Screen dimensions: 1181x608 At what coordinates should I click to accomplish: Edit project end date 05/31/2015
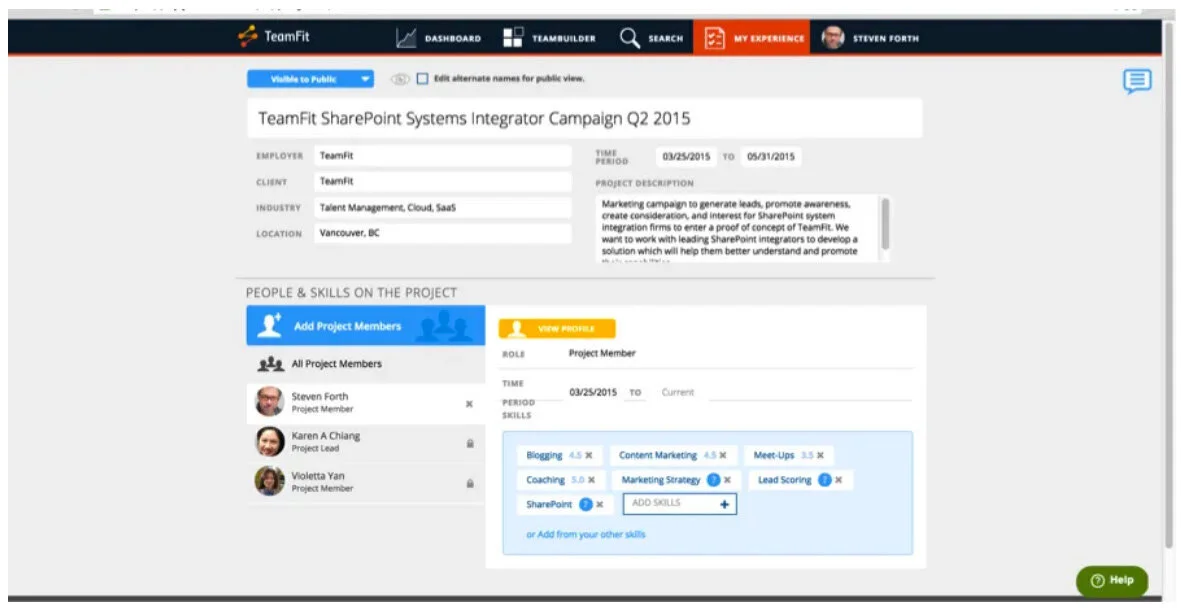(771, 157)
